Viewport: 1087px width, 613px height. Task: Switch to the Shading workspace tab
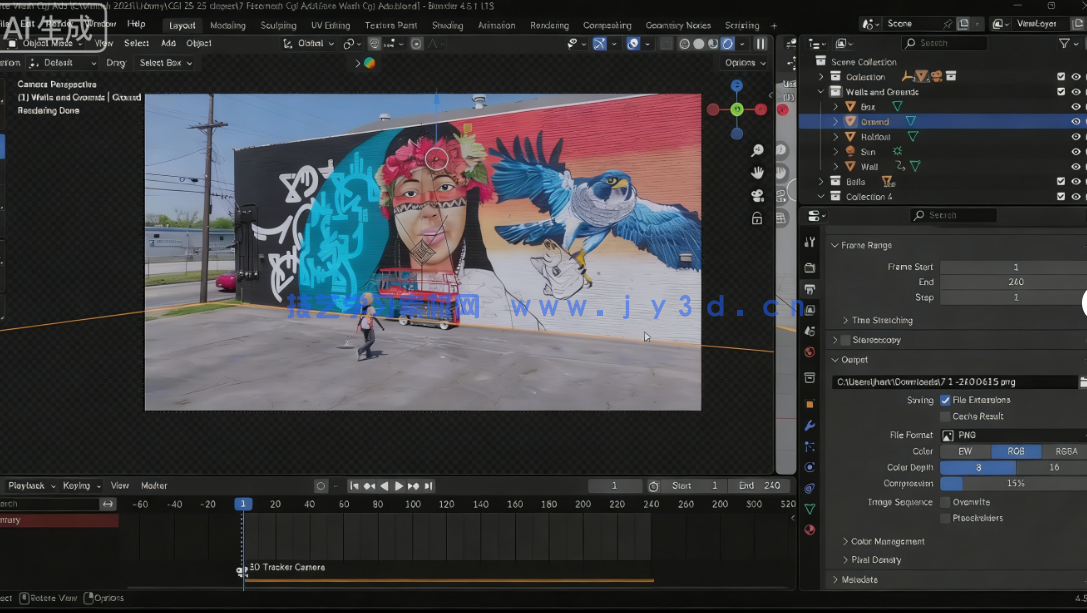[x=447, y=25]
